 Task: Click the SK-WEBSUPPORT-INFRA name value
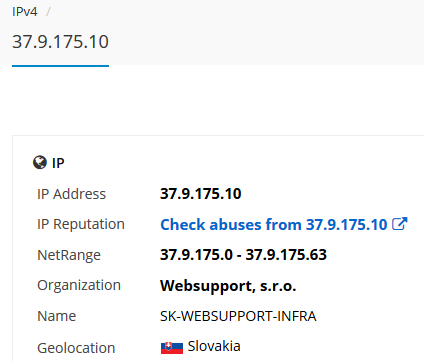238,316
